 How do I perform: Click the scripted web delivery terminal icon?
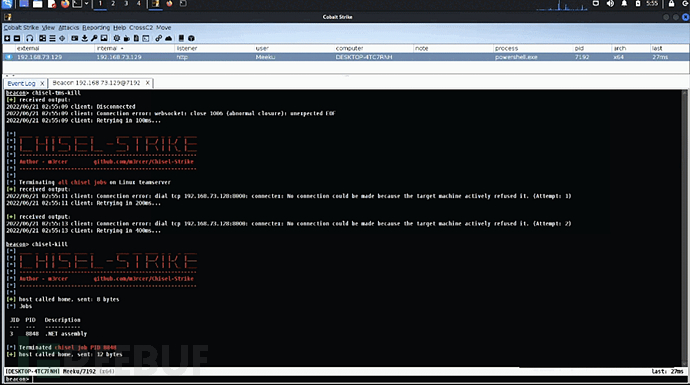point(146,38)
